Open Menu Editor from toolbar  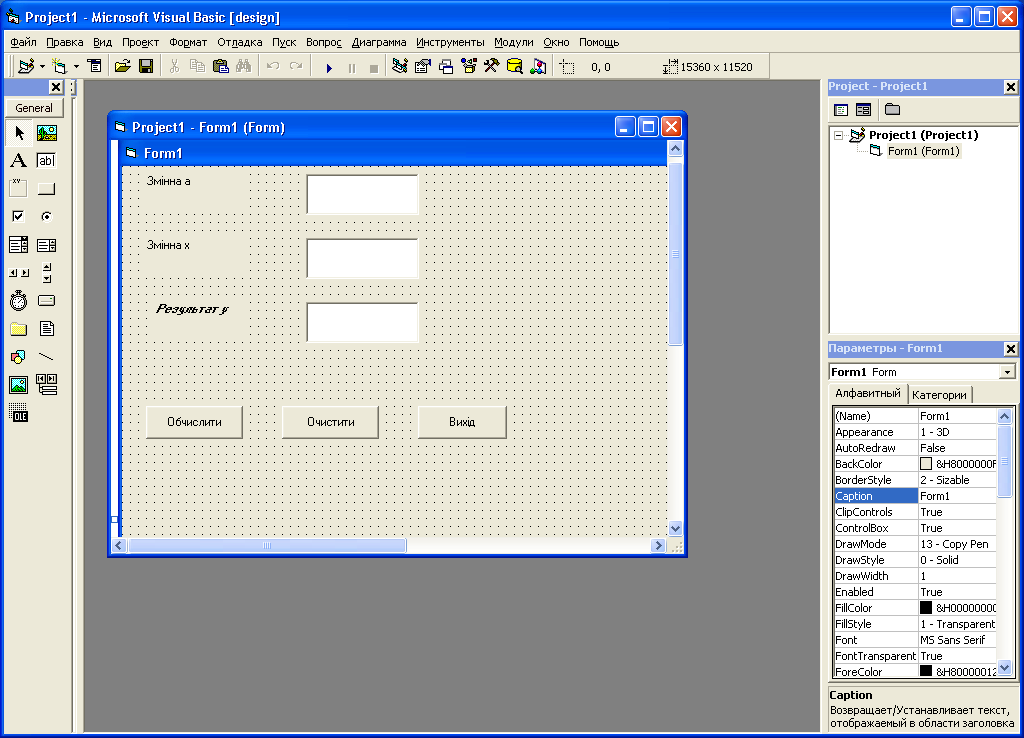pos(95,67)
